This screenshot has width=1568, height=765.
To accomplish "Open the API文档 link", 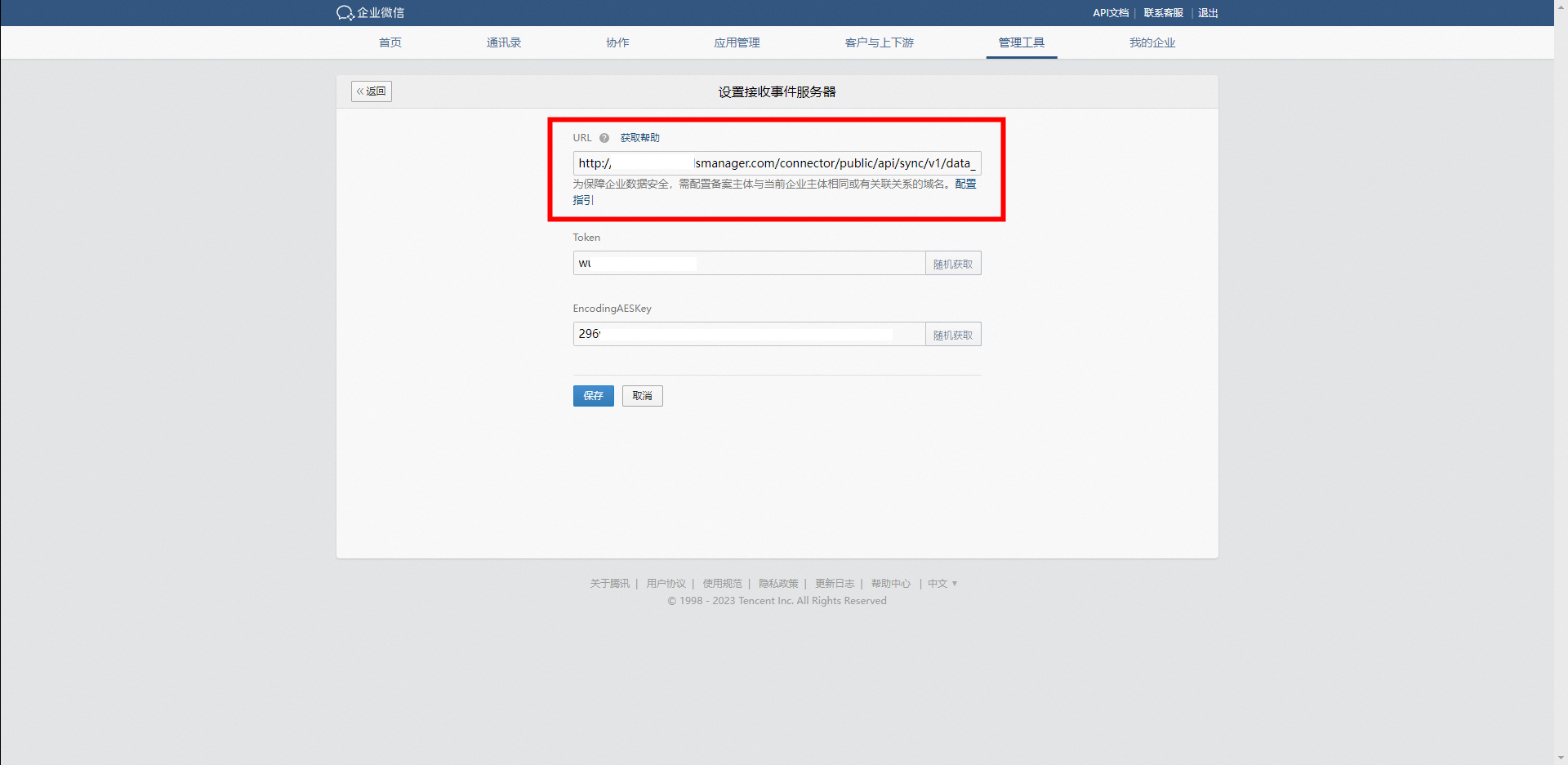I will click(x=1111, y=13).
